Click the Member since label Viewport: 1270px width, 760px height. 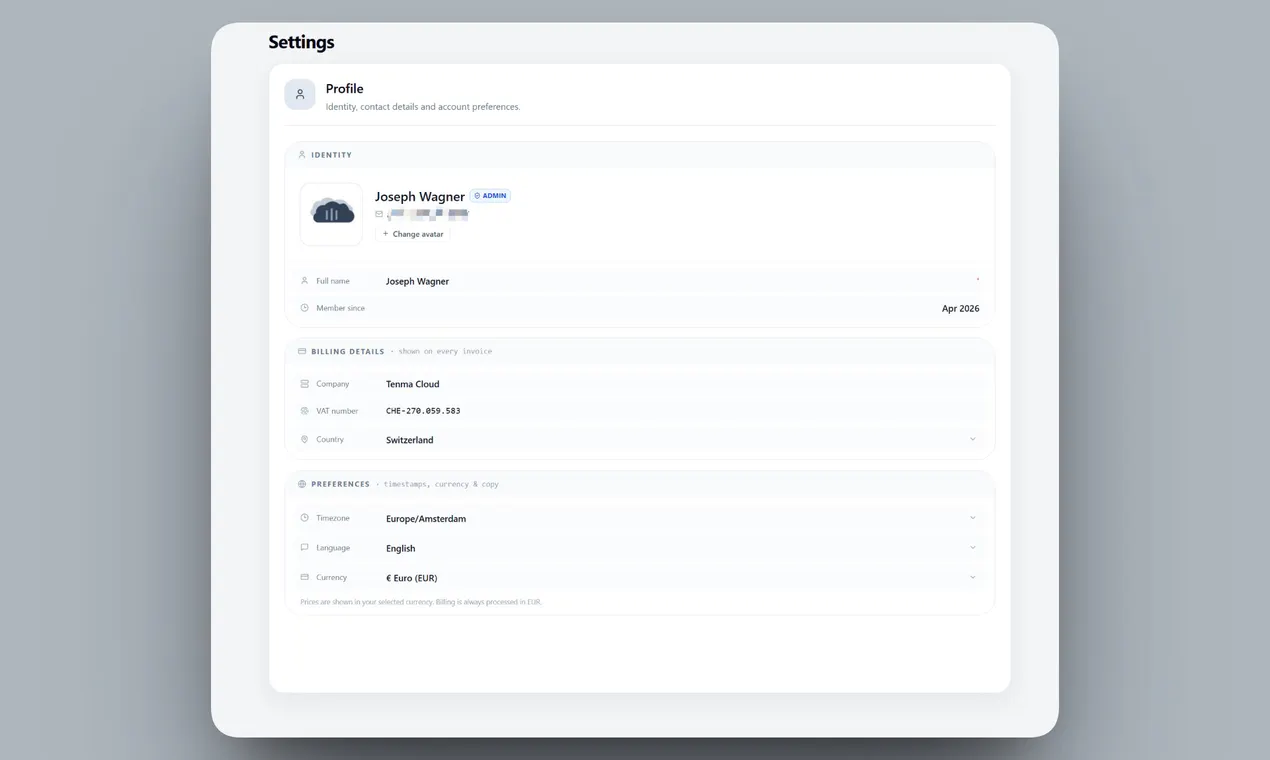(340, 308)
